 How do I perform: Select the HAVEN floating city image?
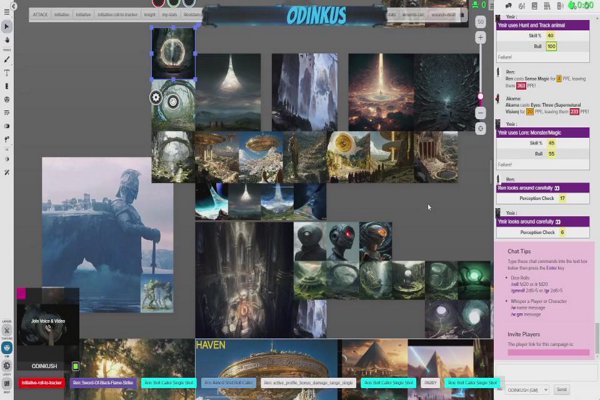[x=267, y=369]
